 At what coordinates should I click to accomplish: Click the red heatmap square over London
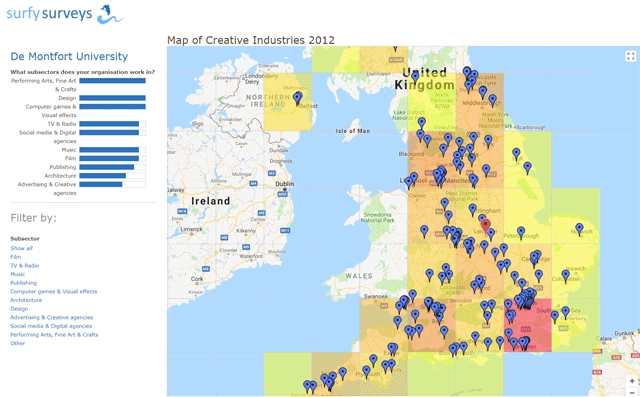point(527,325)
